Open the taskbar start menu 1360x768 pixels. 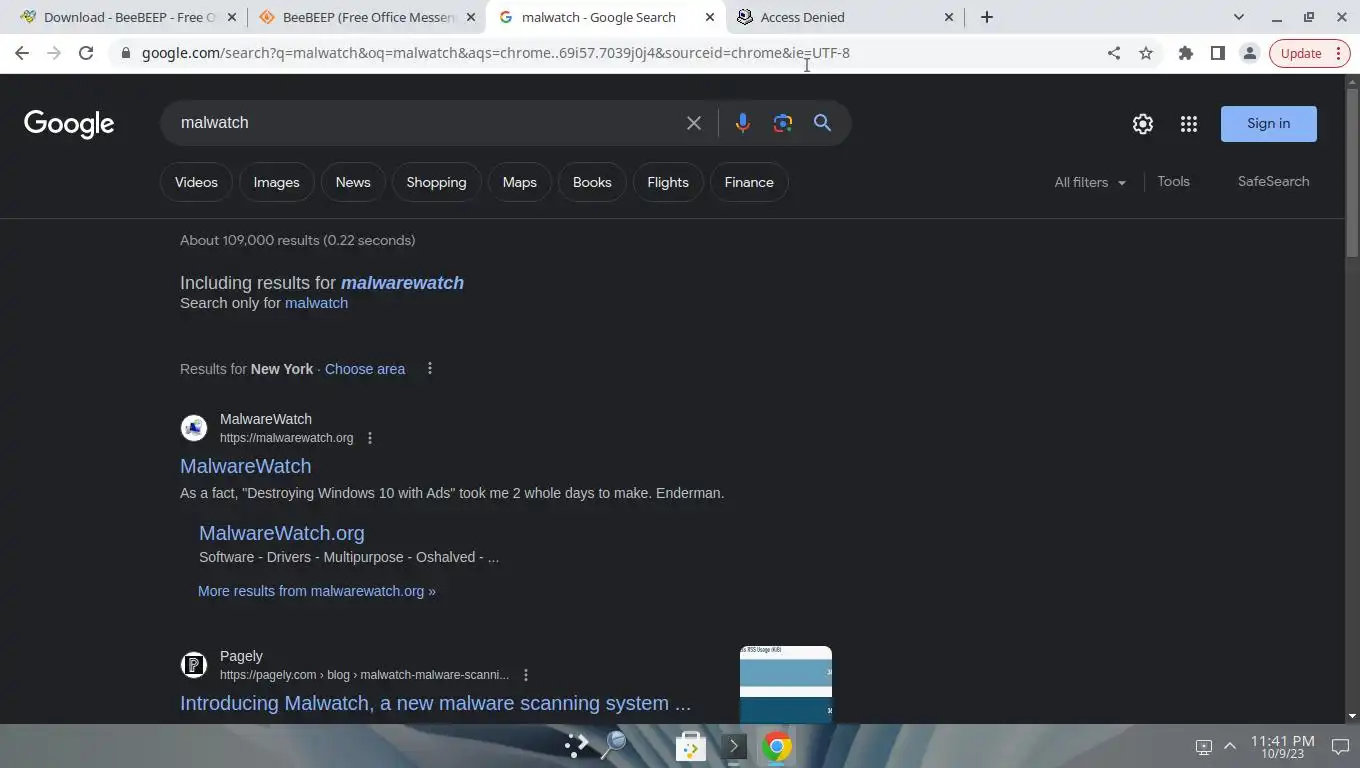point(576,746)
